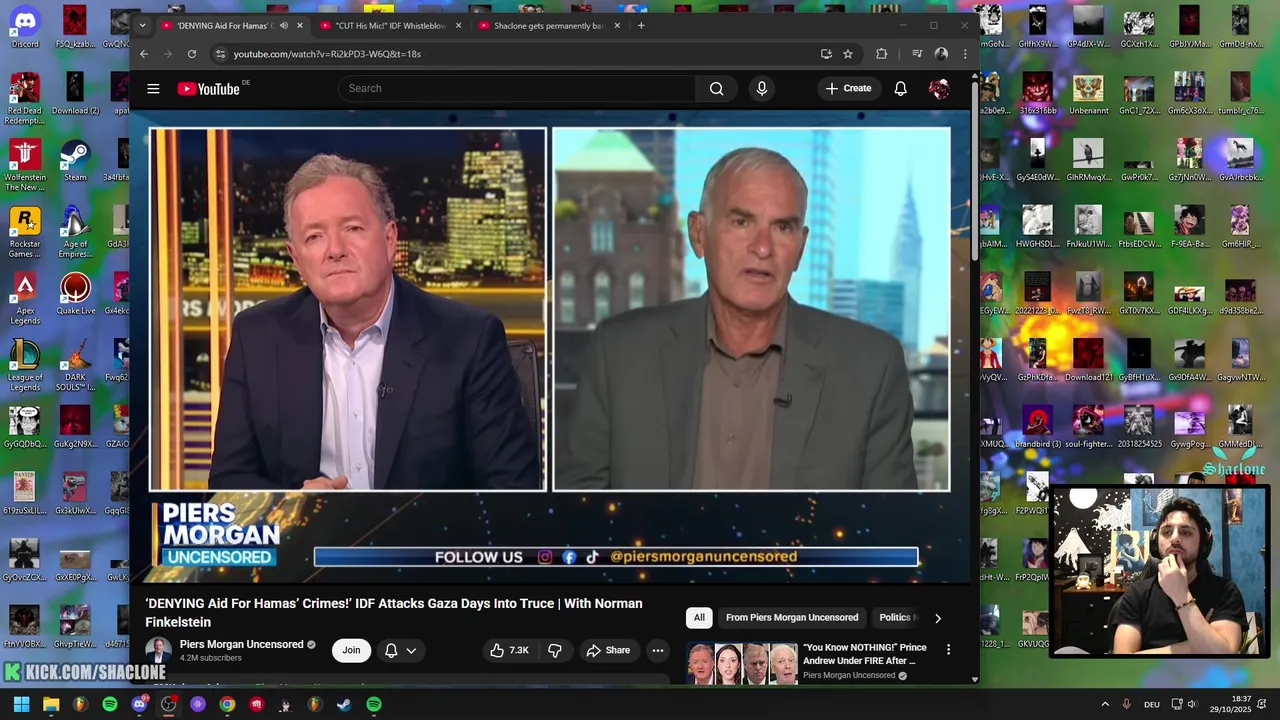View site information icon in address bar
1280x720 pixels.
(220, 54)
